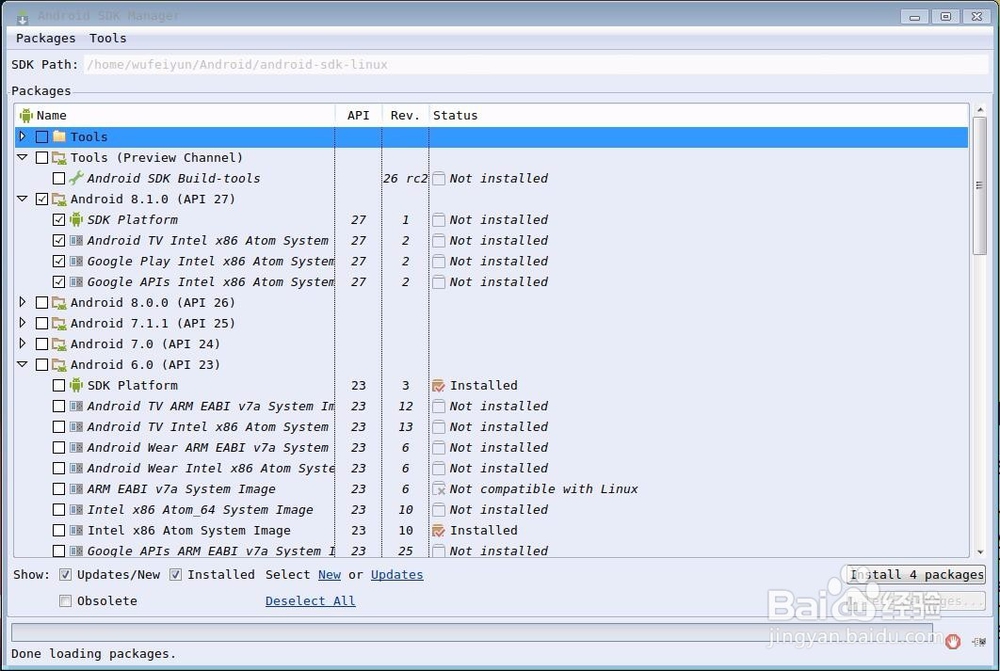Viewport: 1000px width, 671px height.
Task: Click the Installed status icon for Intel x86 Atom System Image
Action: (438, 530)
